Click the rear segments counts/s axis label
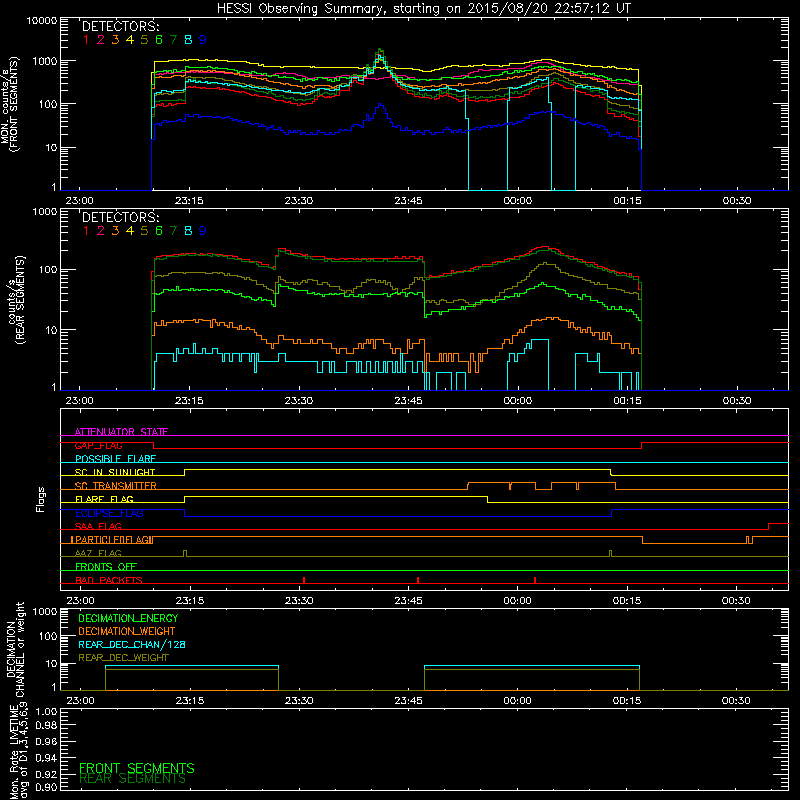The width and height of the screenshot is (800, 800). pyautogui.click(x=16, y=300)
